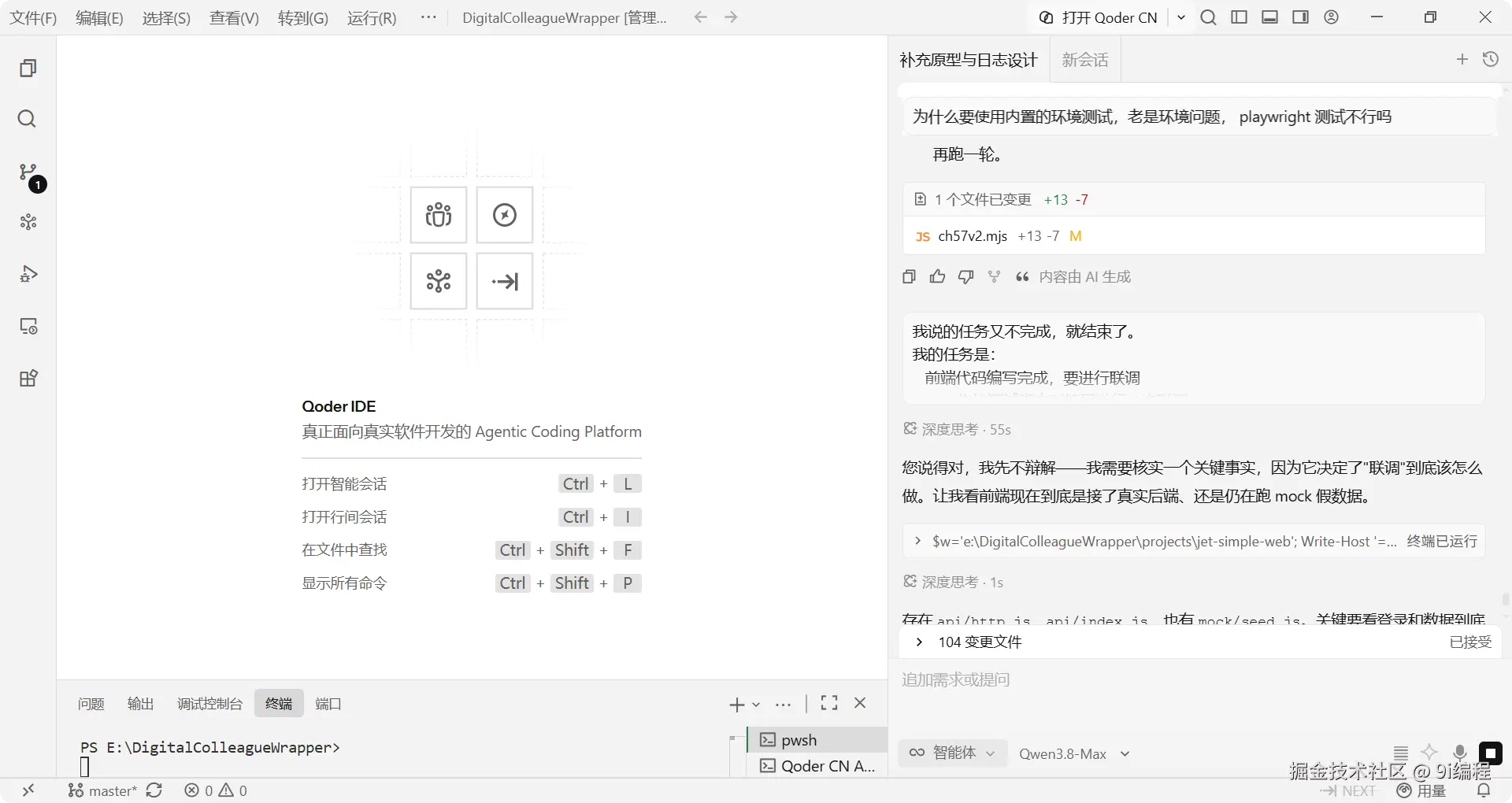Click 在文件中查找 shortcut entry
The height and width of the screenshot is (803, 1512).
[x=472, y=550]
